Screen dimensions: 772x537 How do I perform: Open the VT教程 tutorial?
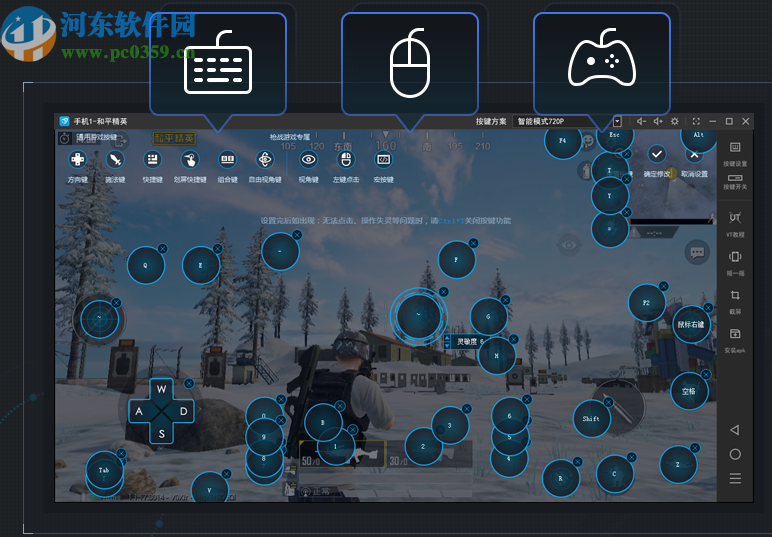[735, 224]
